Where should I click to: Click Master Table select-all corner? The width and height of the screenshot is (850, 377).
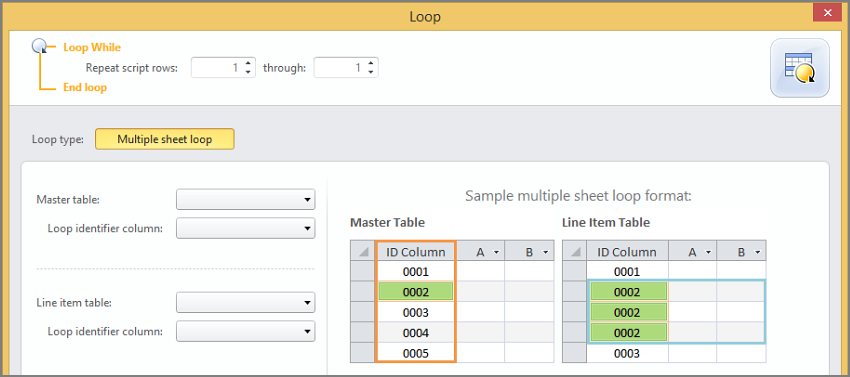363,252
